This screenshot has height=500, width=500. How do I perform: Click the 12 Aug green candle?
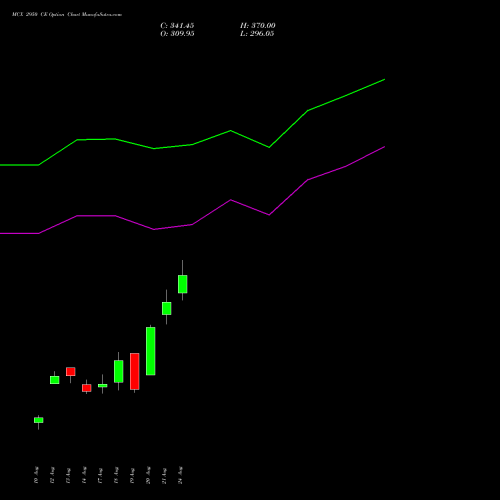(55, 380)
